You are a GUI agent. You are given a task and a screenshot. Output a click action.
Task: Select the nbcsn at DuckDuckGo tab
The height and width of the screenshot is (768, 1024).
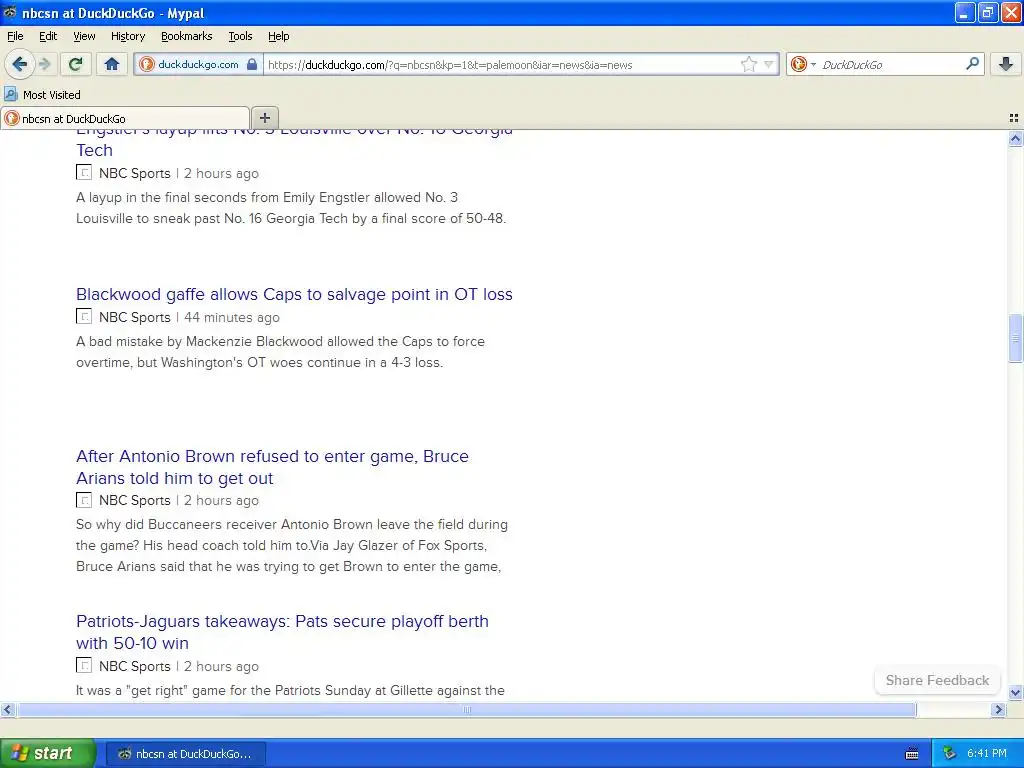tap(125, 118)
